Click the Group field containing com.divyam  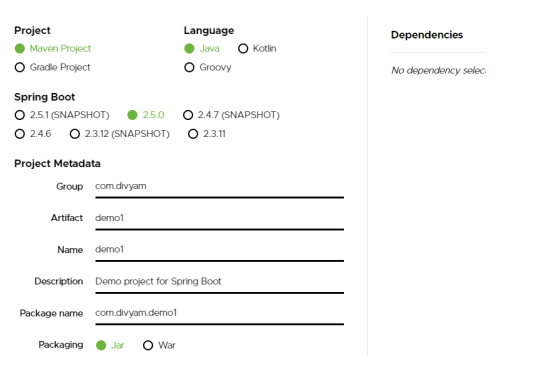coord(220,187)
